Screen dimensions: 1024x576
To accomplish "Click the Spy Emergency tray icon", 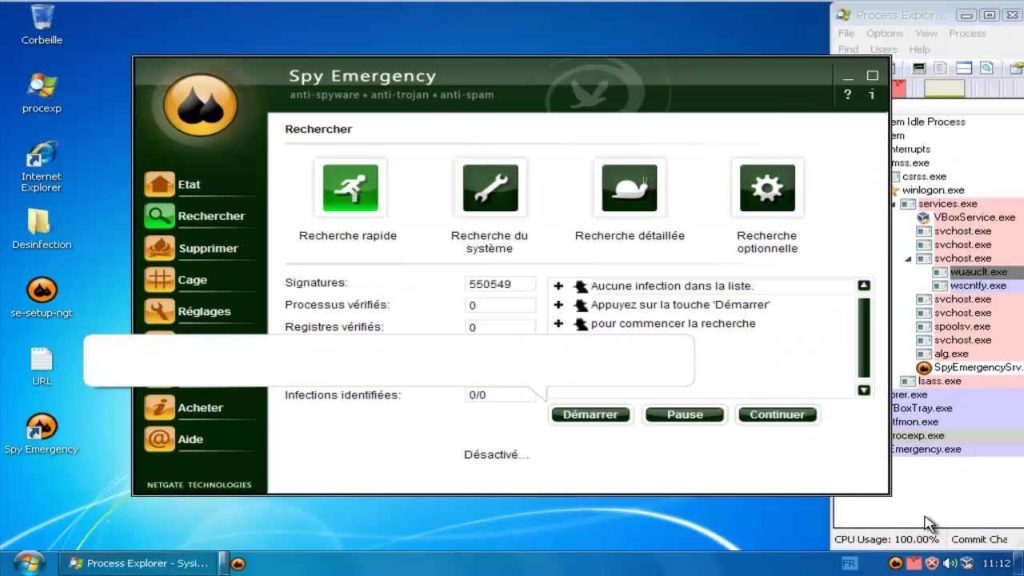I will click(x=895, y=563).
